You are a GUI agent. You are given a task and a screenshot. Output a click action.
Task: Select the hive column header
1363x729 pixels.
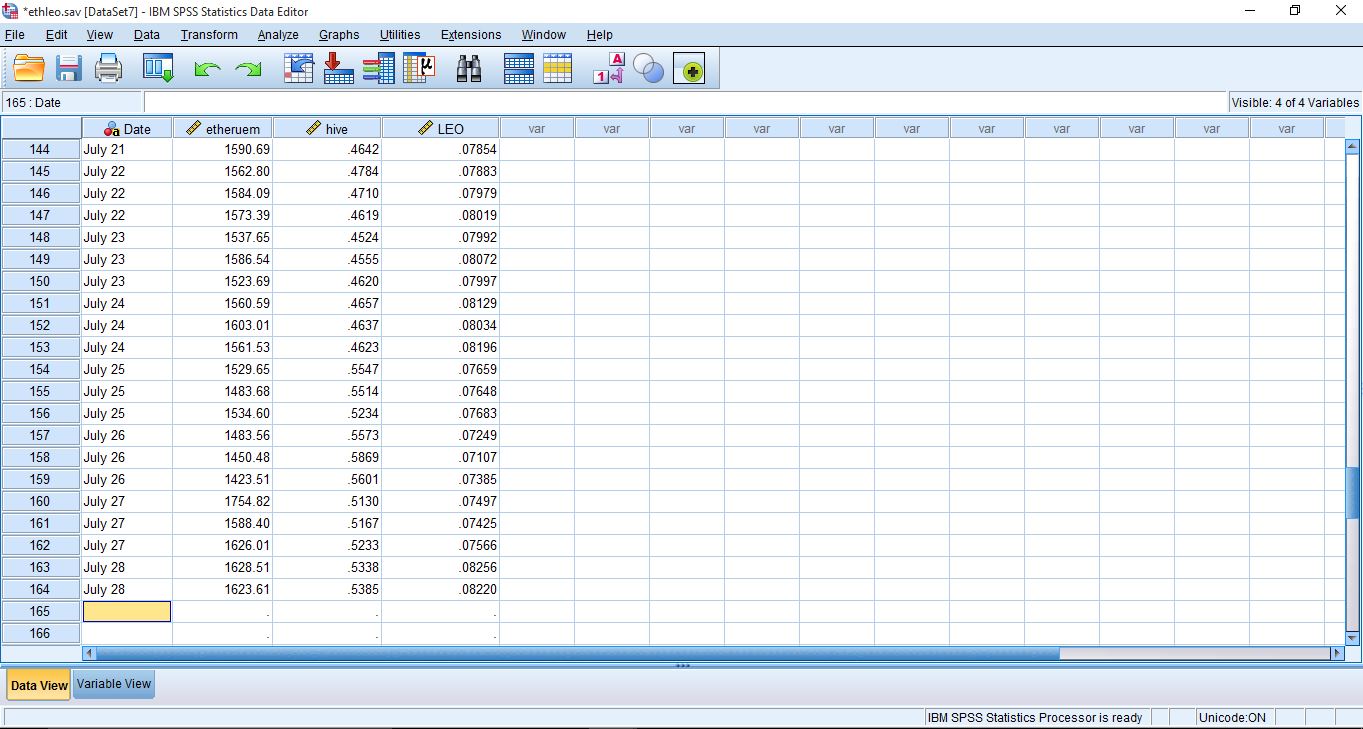pyautogui.click(x=327, y=128)
